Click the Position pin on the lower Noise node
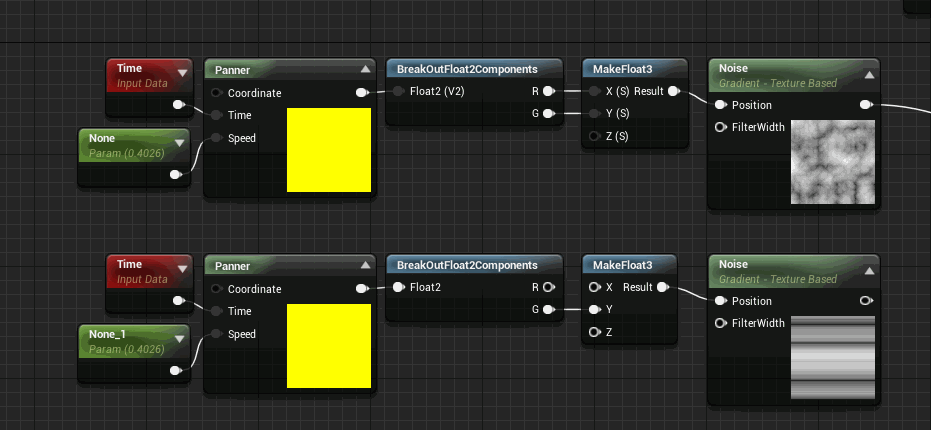The width and height of the screenshot is (931, 430). 721,301
